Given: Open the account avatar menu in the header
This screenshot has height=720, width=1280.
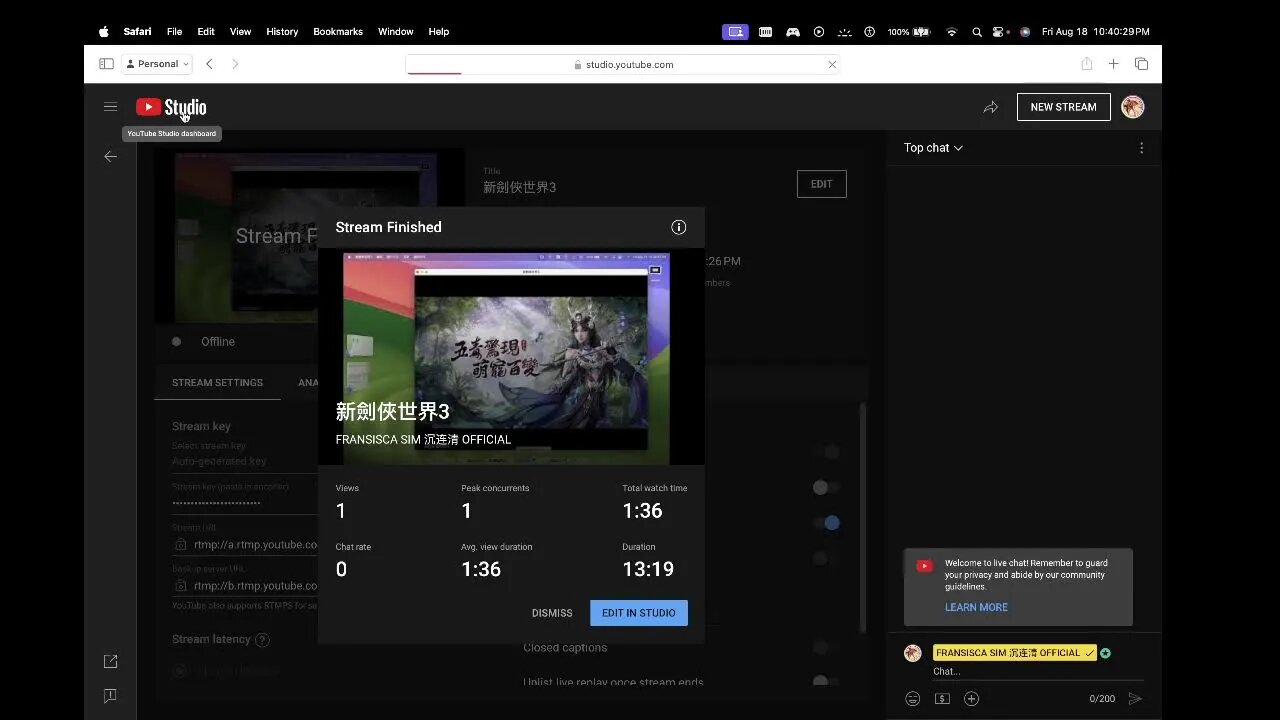Looking at the screenshot, I should coord(1132,107).
